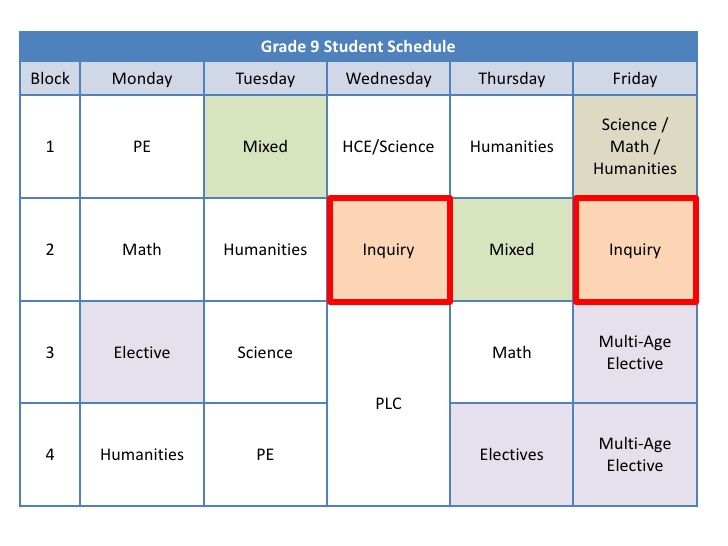This screenshot has width=728, height=546.
Task: Click Thursday's Electives cell
Action: [x=511, y=454]
